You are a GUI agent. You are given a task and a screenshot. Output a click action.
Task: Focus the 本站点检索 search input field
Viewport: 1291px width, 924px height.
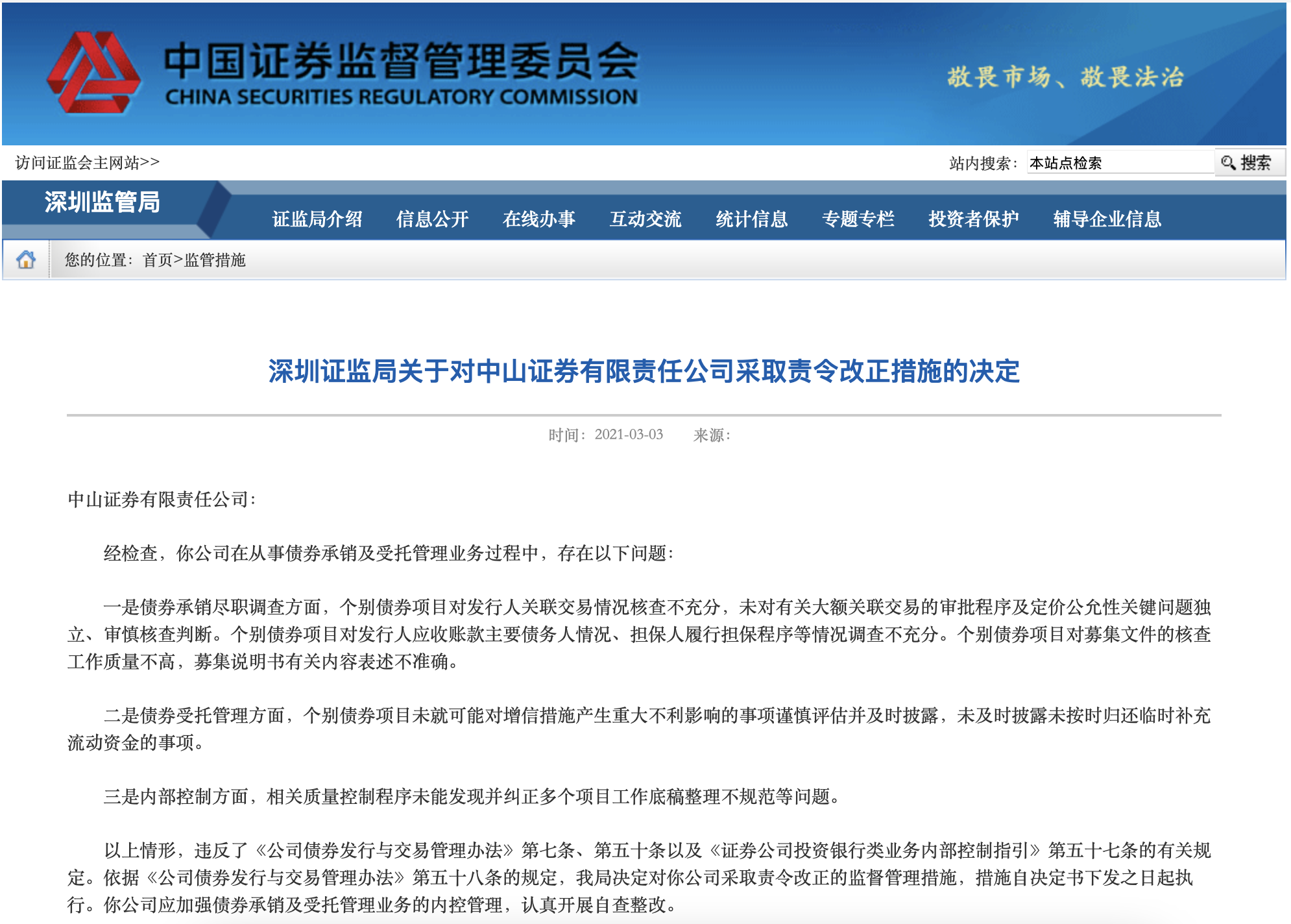click(1120, 162)
